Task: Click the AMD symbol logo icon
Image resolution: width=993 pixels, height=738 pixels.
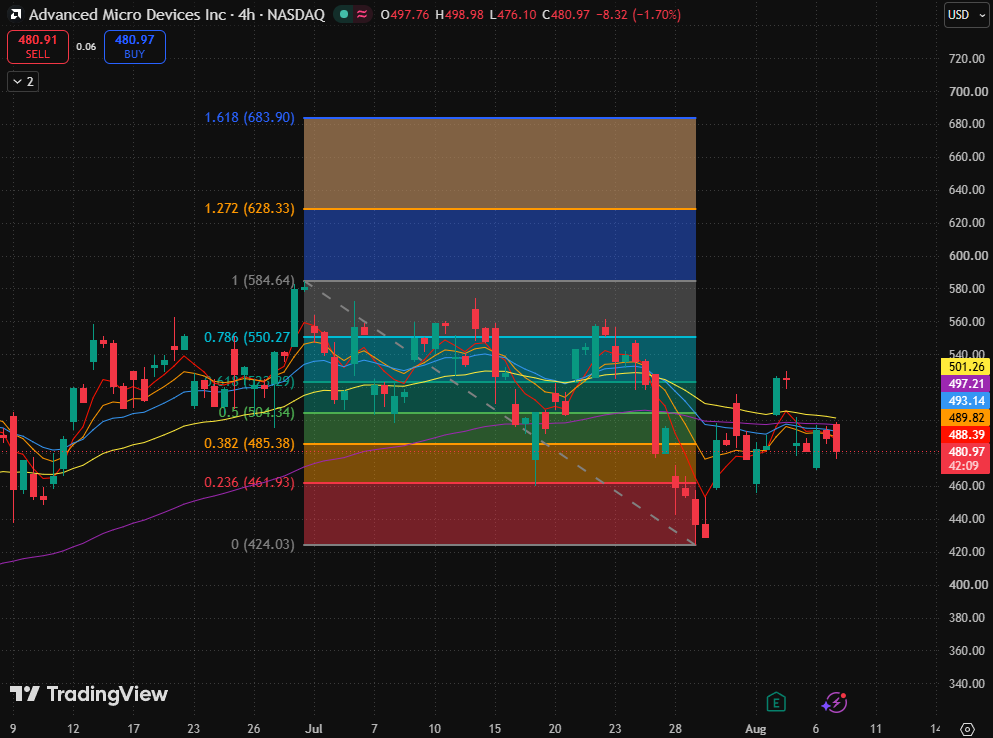Action: [16, 14]
